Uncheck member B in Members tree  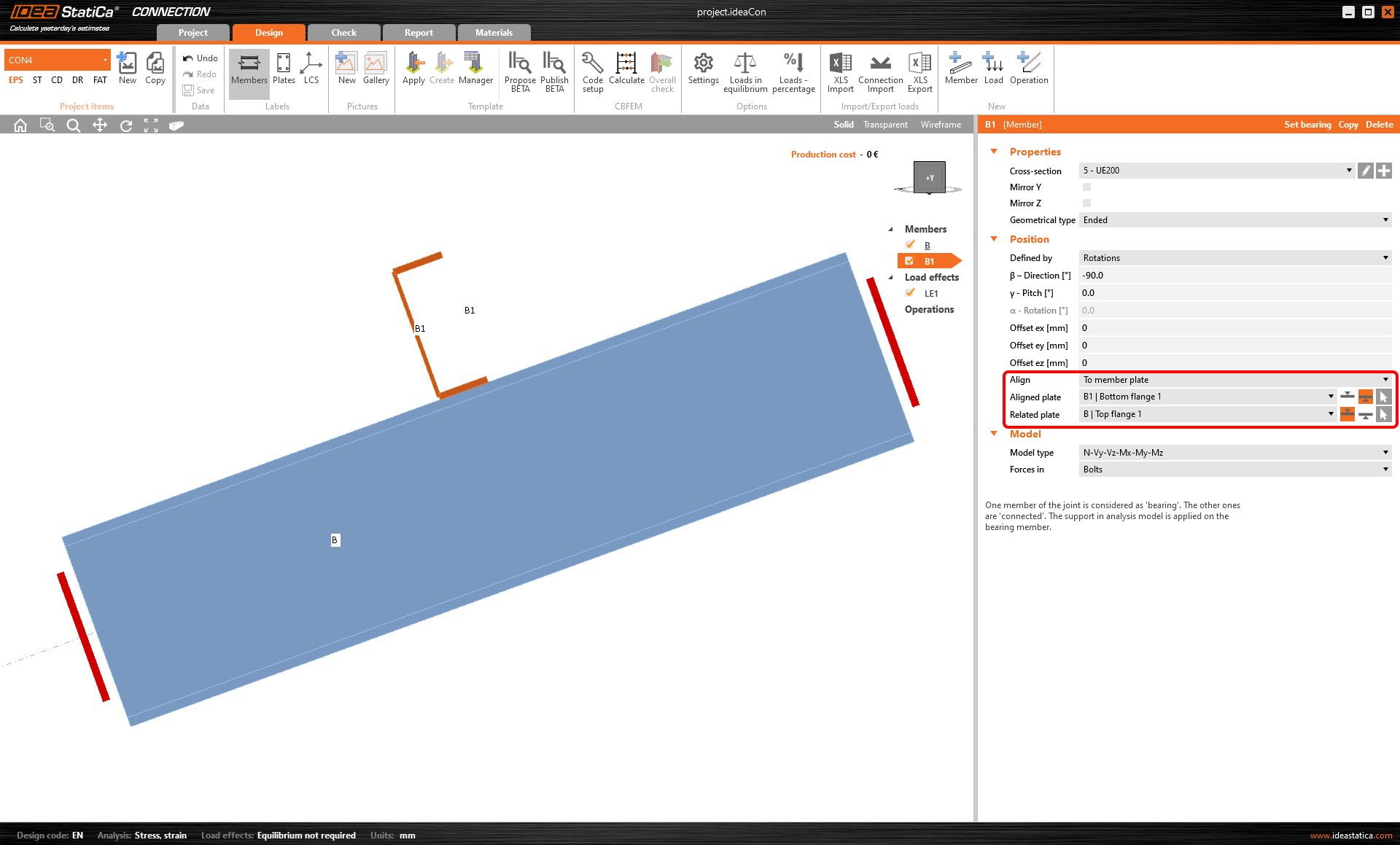coord(910,245)
